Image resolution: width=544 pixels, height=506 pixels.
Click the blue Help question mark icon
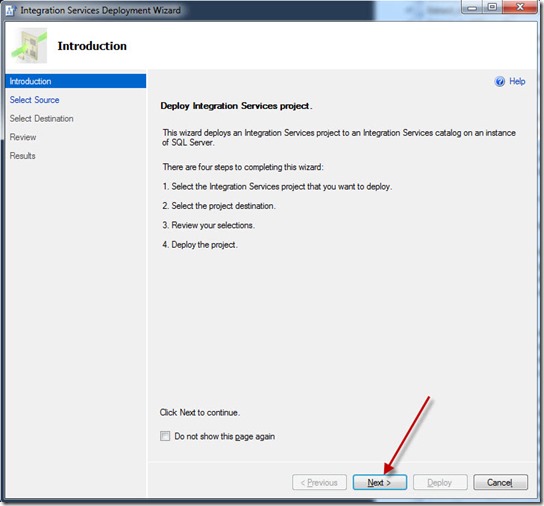coord(500,82)
